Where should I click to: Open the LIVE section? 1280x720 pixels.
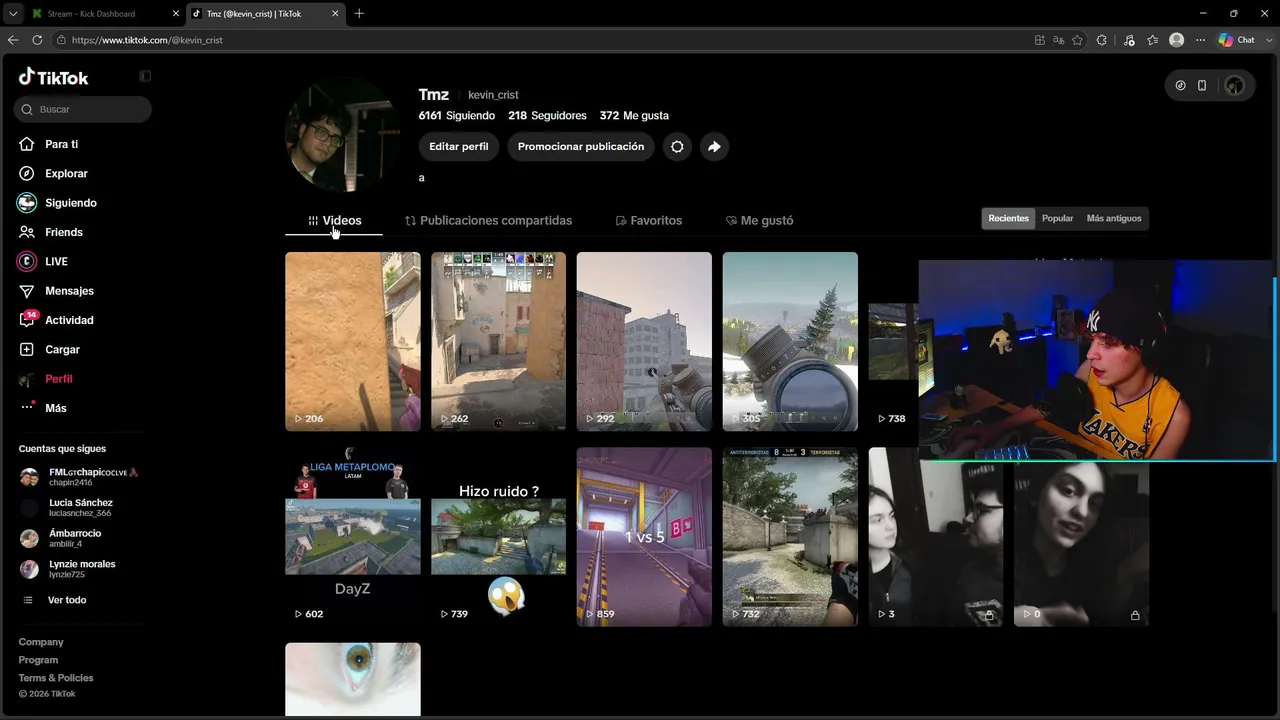56,261
